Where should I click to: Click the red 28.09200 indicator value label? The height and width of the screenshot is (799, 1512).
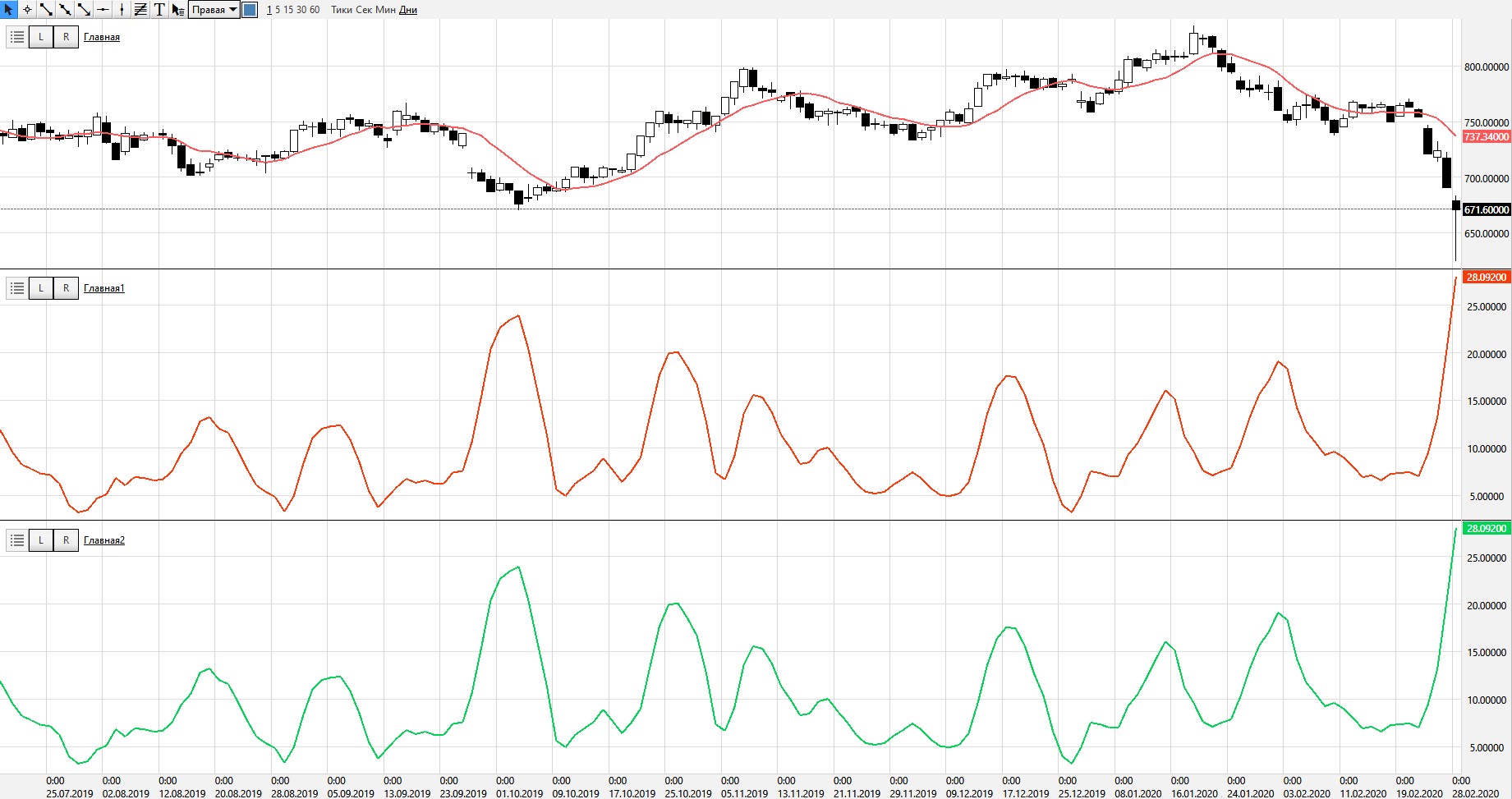1487,278
